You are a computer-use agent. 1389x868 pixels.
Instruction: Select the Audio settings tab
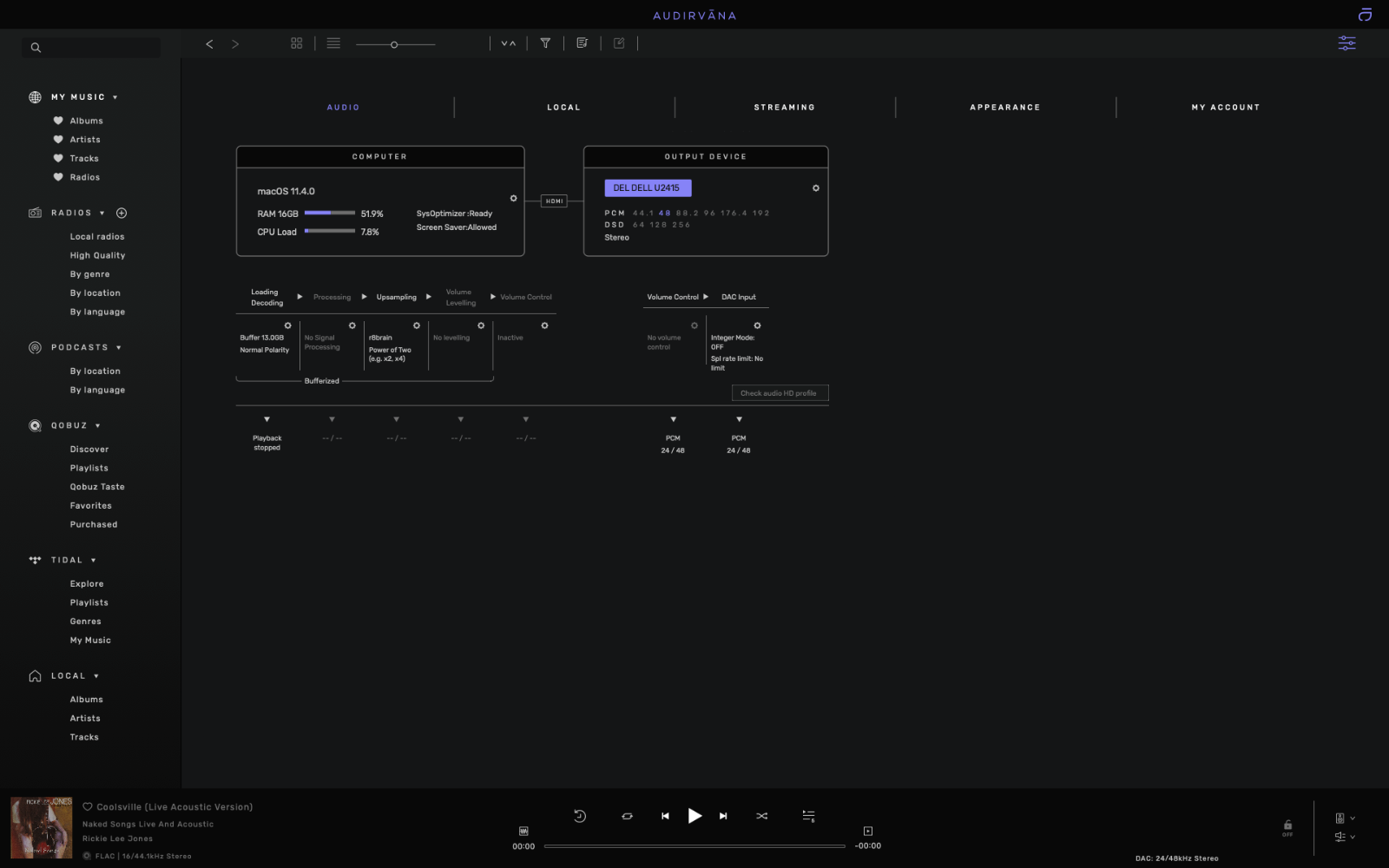343,108
